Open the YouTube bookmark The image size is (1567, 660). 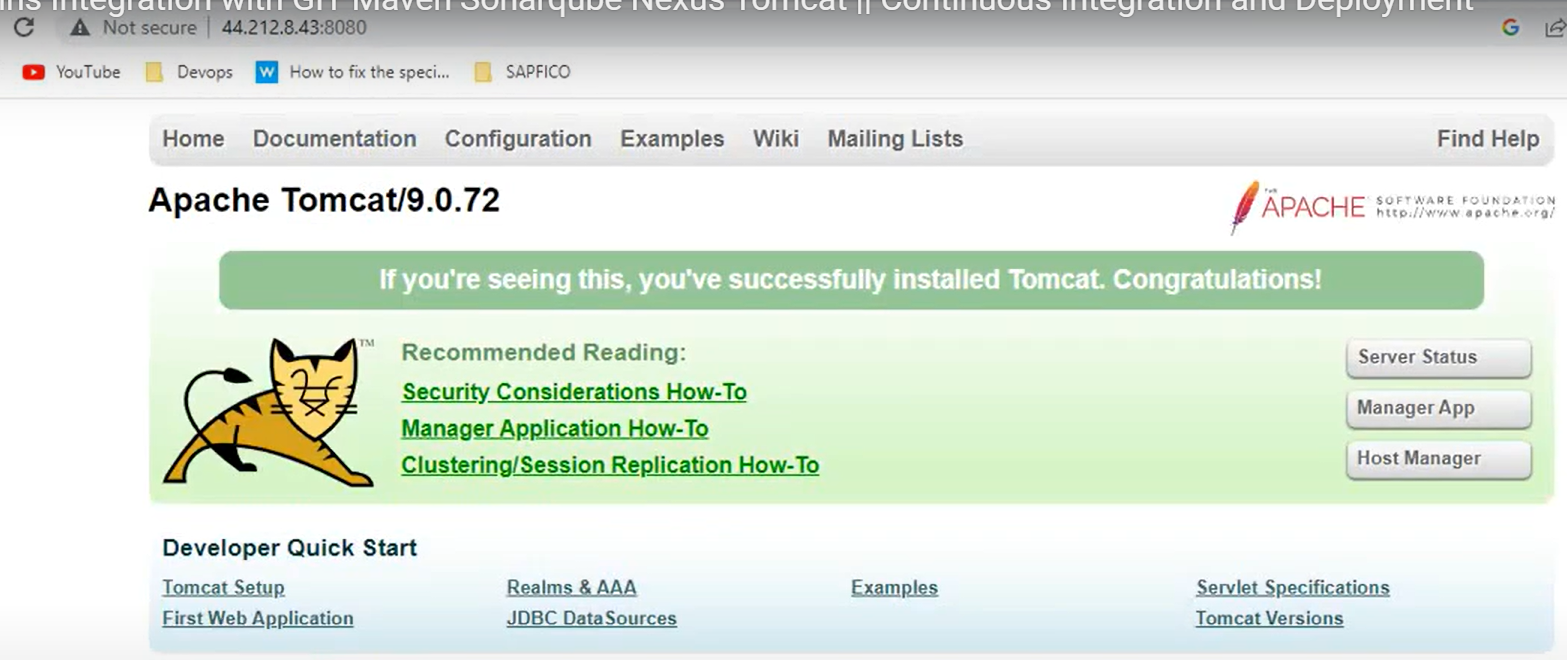pyautogui.click(x=71, y=72)
